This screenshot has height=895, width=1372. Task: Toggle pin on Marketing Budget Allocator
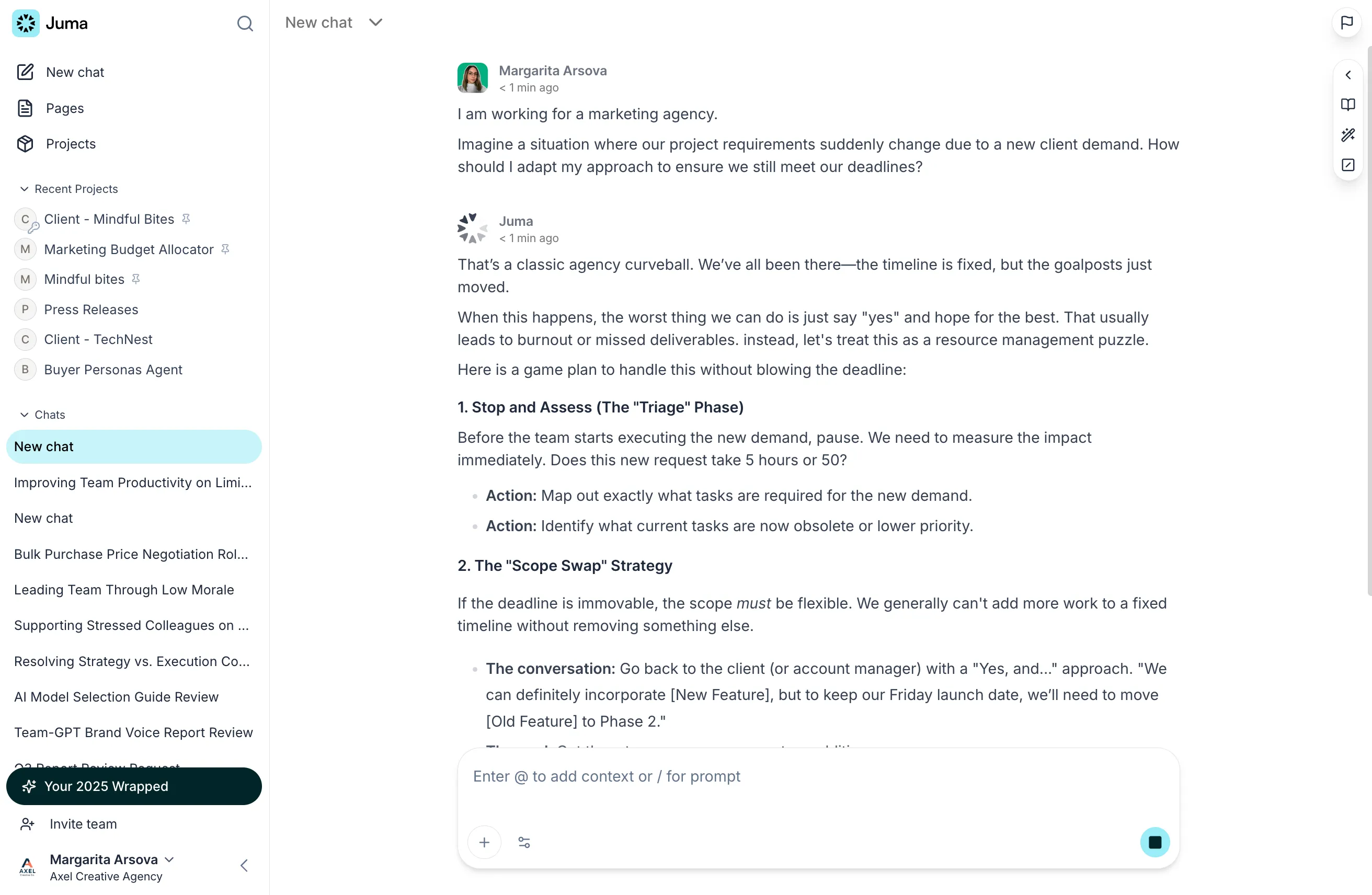[x=225, y=249]
